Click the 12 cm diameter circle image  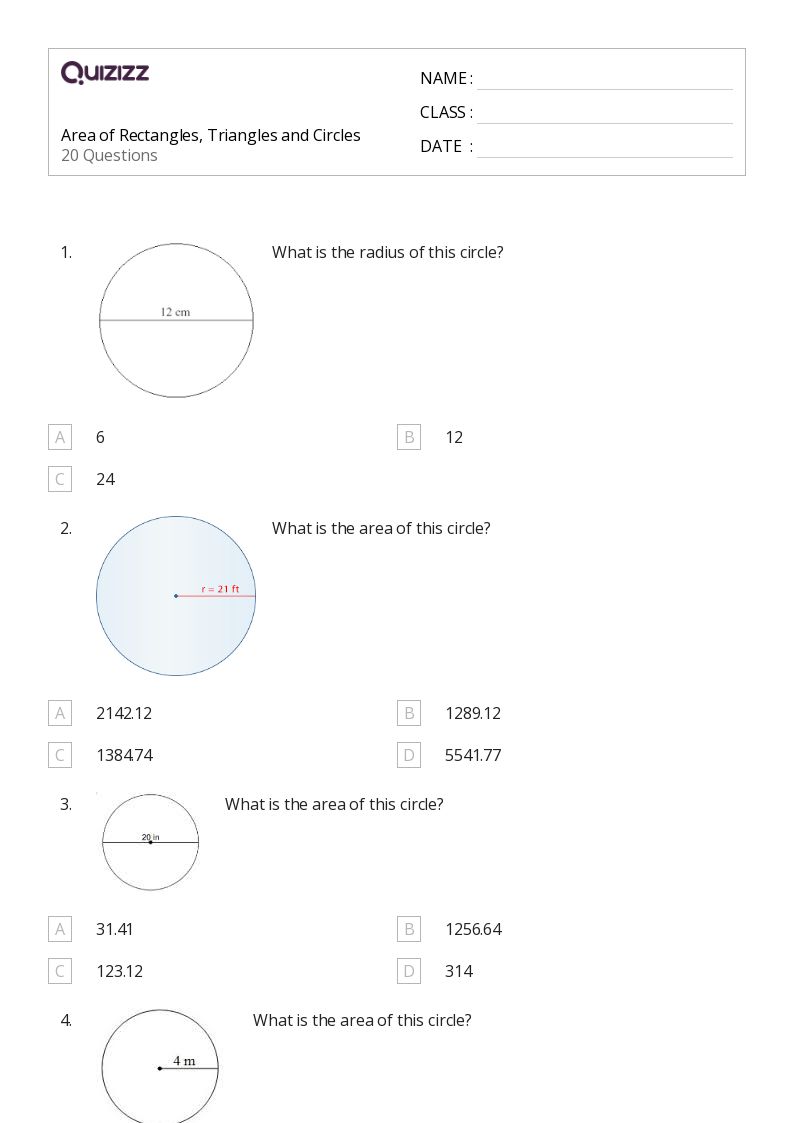tap(176, 320)
